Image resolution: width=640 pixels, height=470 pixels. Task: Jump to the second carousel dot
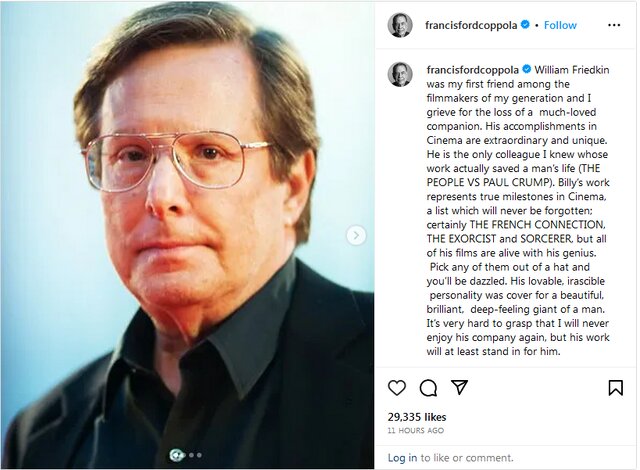coord(191,455)
